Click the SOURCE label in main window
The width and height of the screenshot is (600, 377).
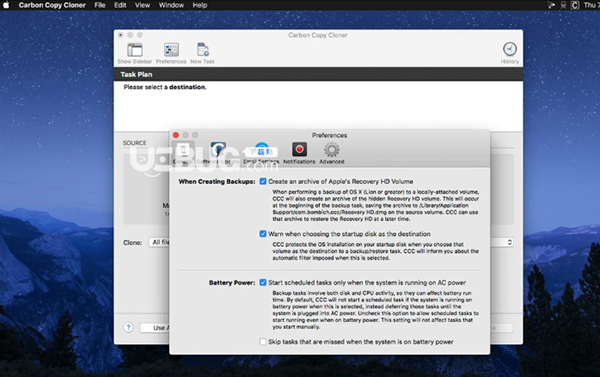(134, 143)
